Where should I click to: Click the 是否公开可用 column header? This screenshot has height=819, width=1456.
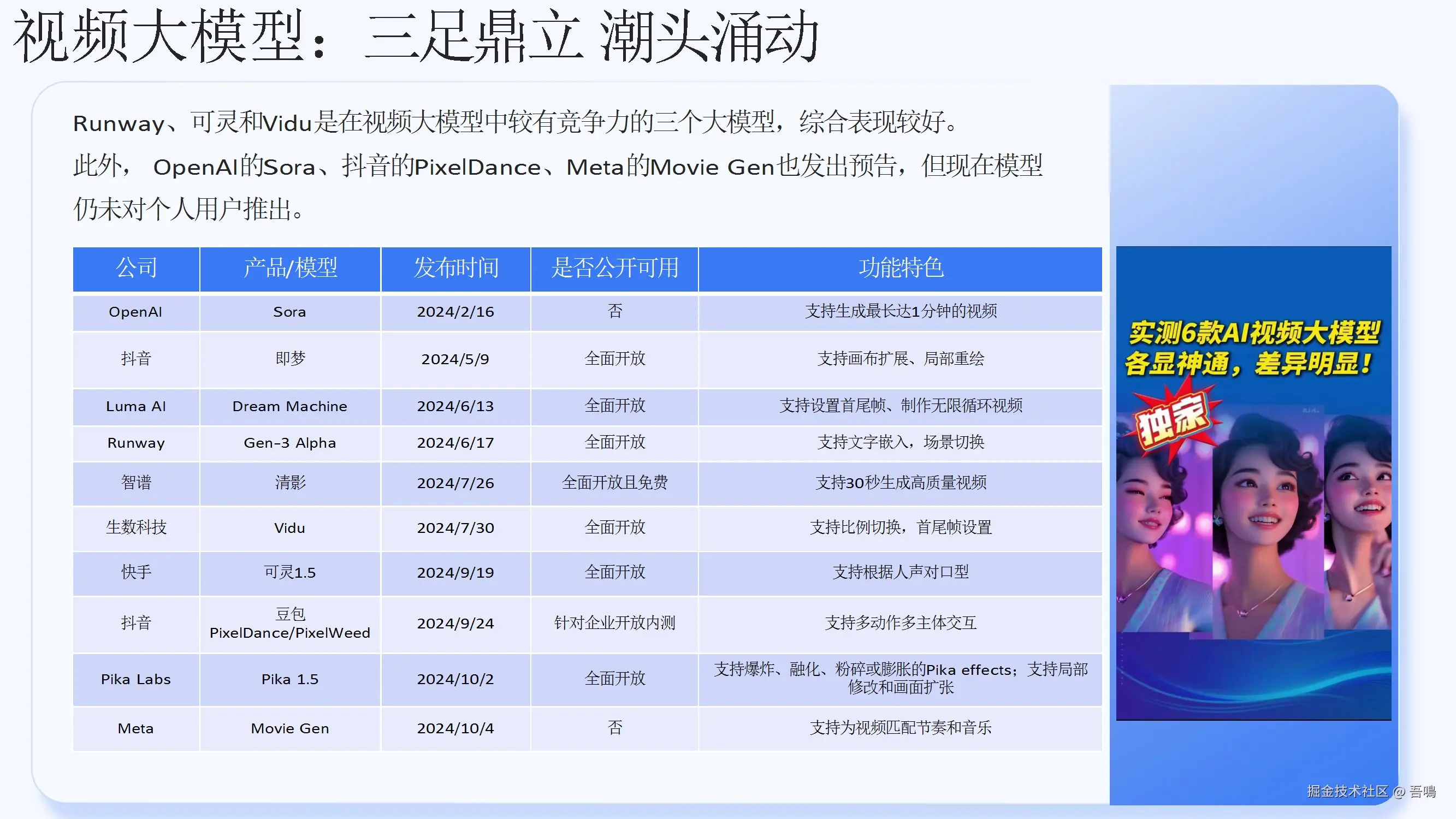coord(614,268)
